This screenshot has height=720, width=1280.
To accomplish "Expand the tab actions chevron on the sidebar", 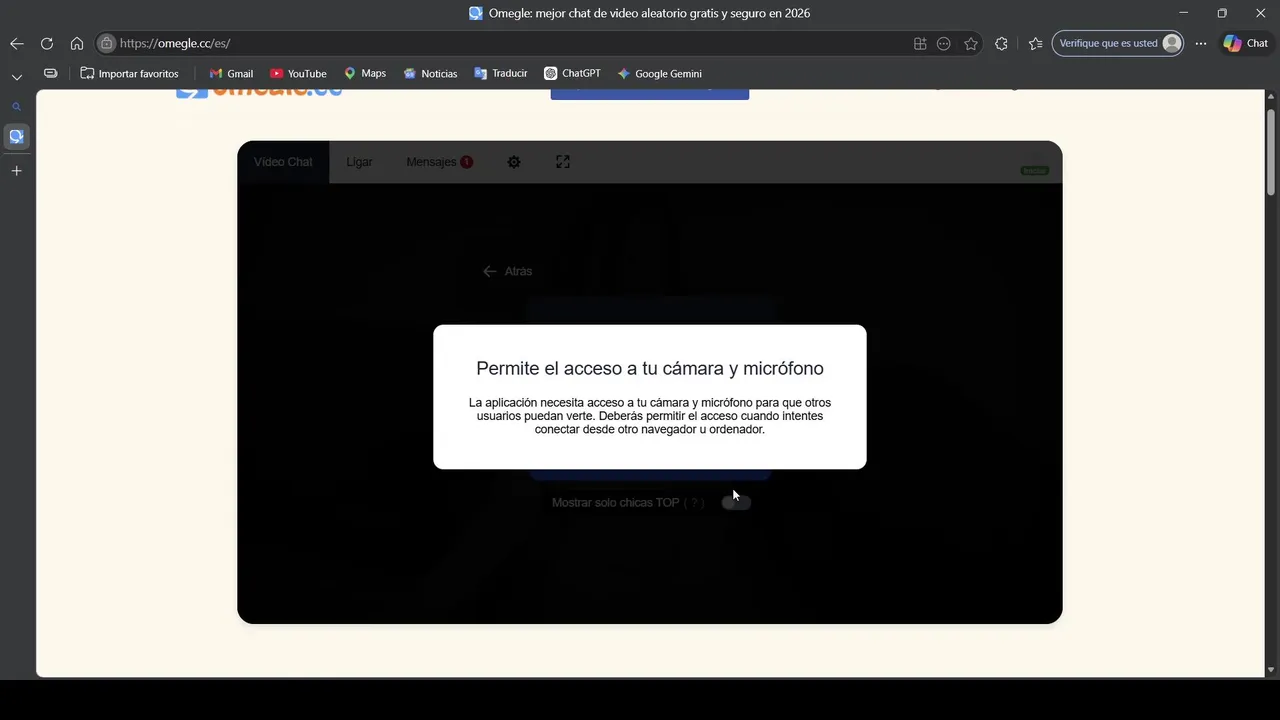I will tap(16, 77).
